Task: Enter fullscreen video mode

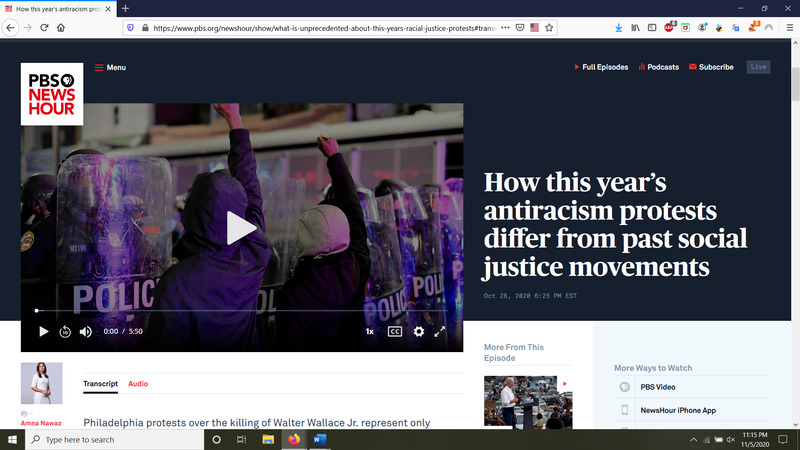Action: [440, 332]
